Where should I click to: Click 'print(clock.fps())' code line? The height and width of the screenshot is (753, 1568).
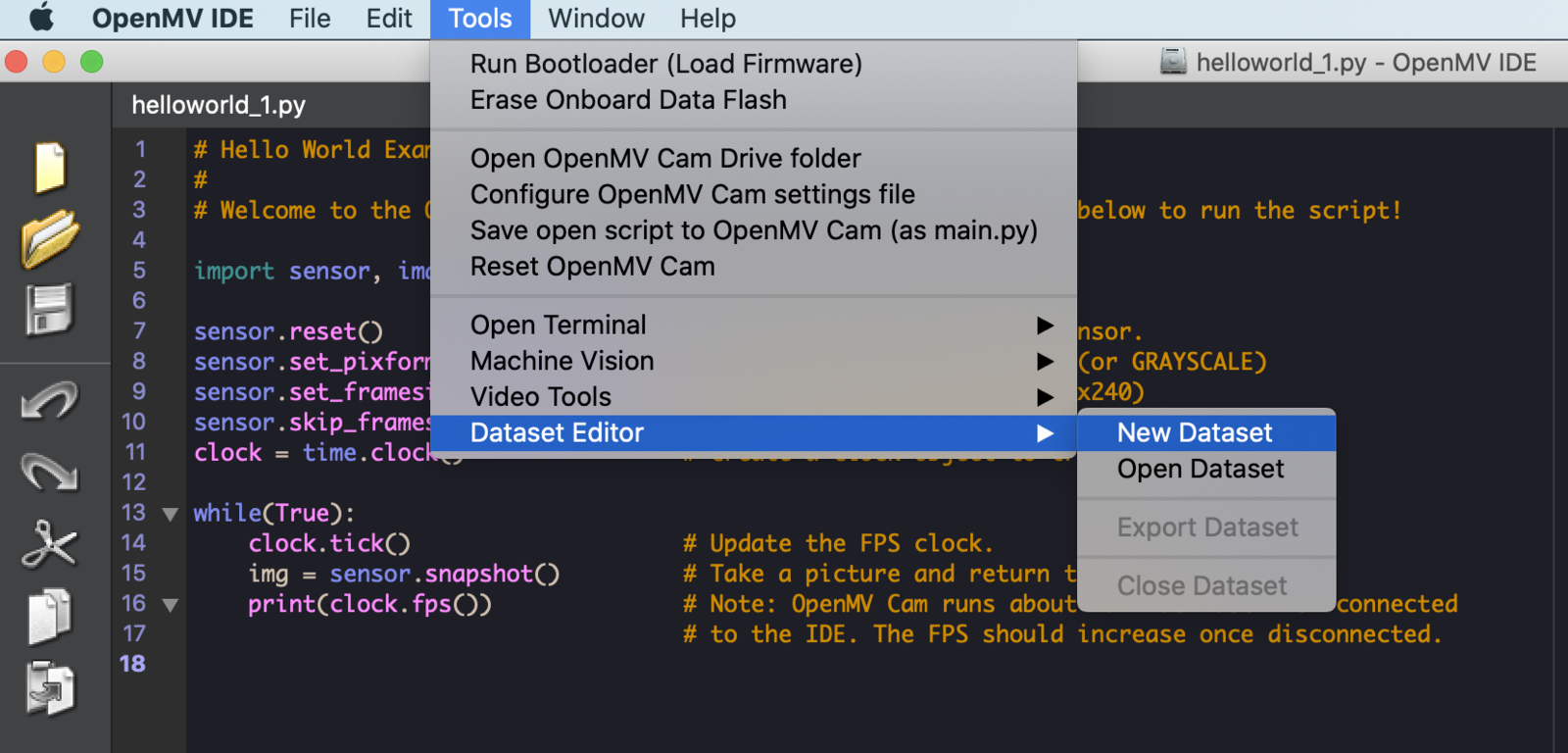click(369, 604)
